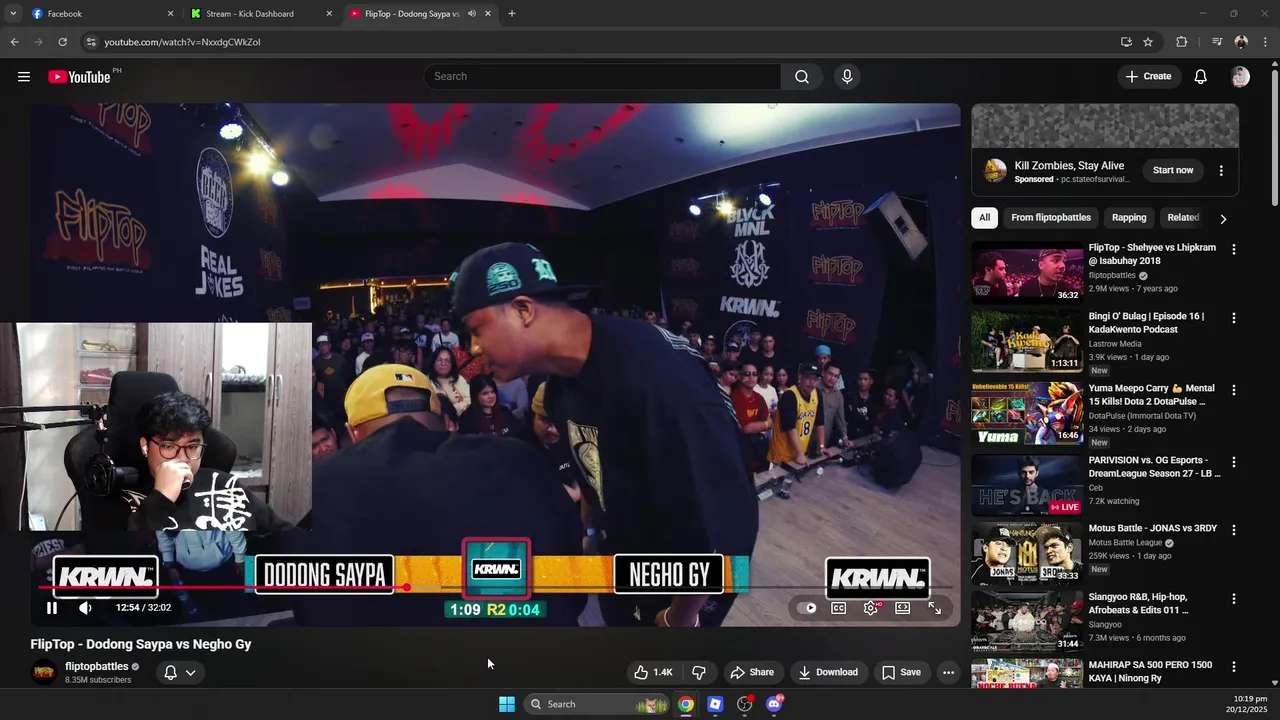Open the Shehyee vs Lhipkram video thumbnail
The height and width of the screenshot is (720, 1280).
(x=1027, y=271)
